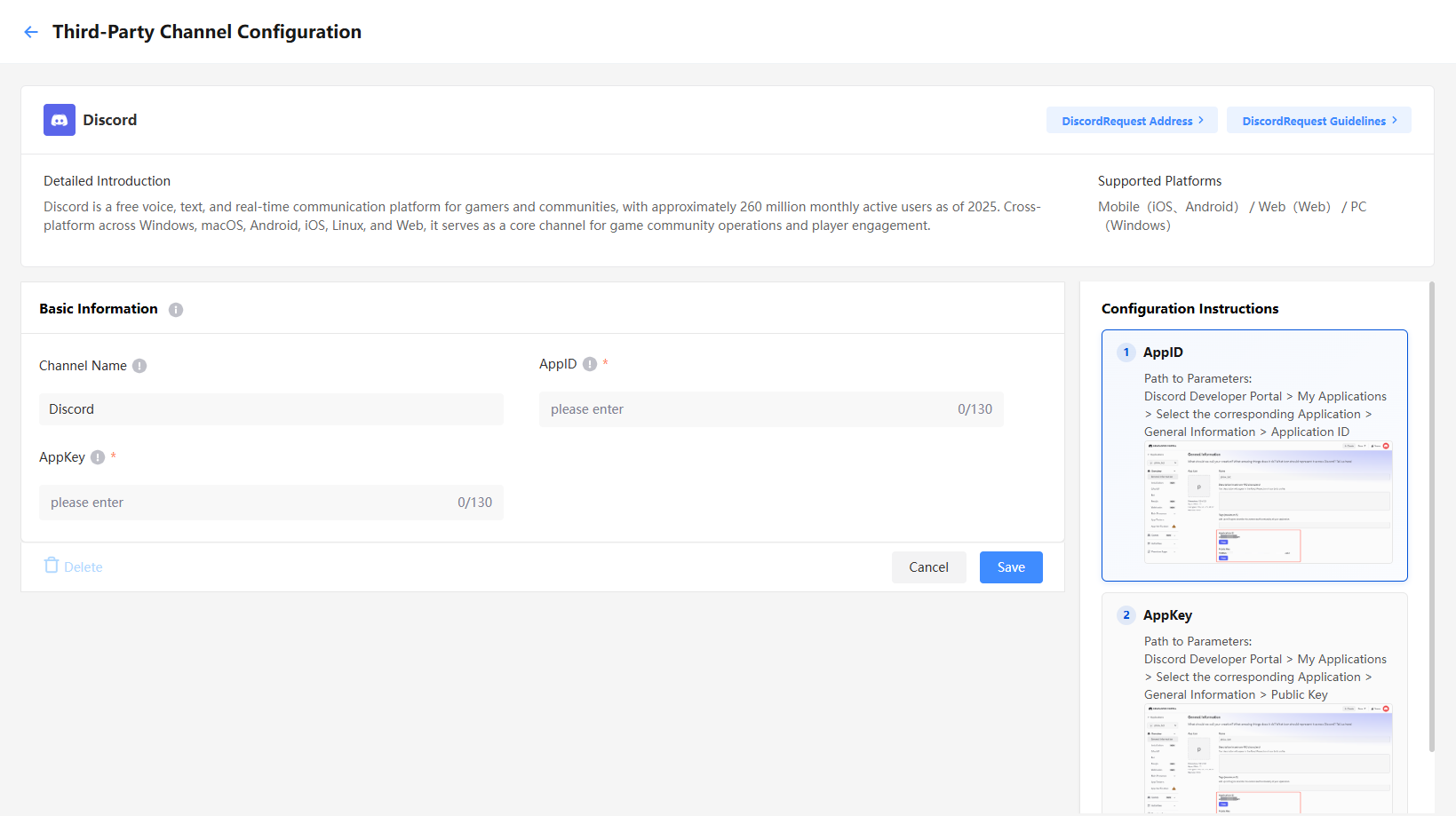
Task: Click the Third-Party Channel Configuration title
Action: (207, 32)
